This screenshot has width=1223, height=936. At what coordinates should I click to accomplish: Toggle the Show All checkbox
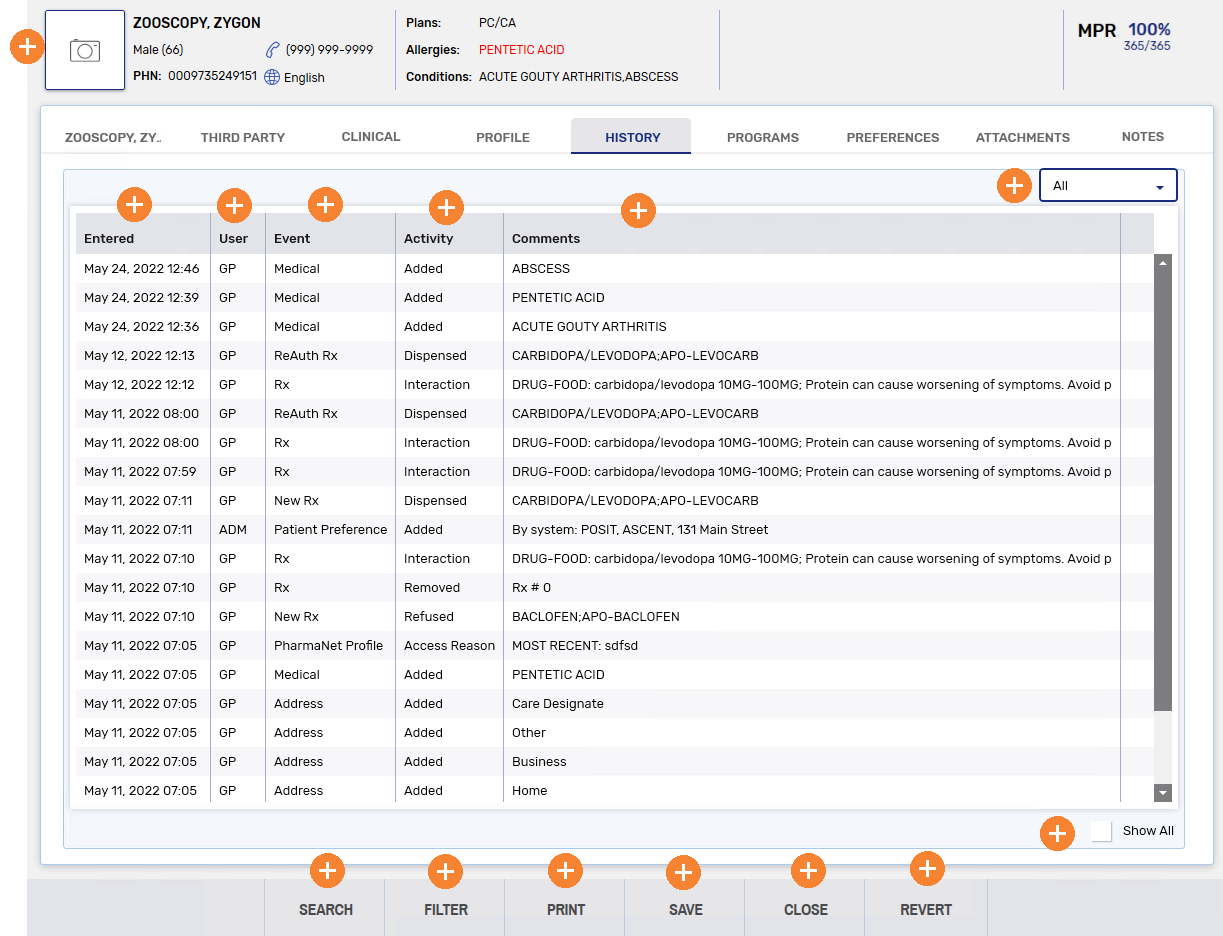point(1101,831)
